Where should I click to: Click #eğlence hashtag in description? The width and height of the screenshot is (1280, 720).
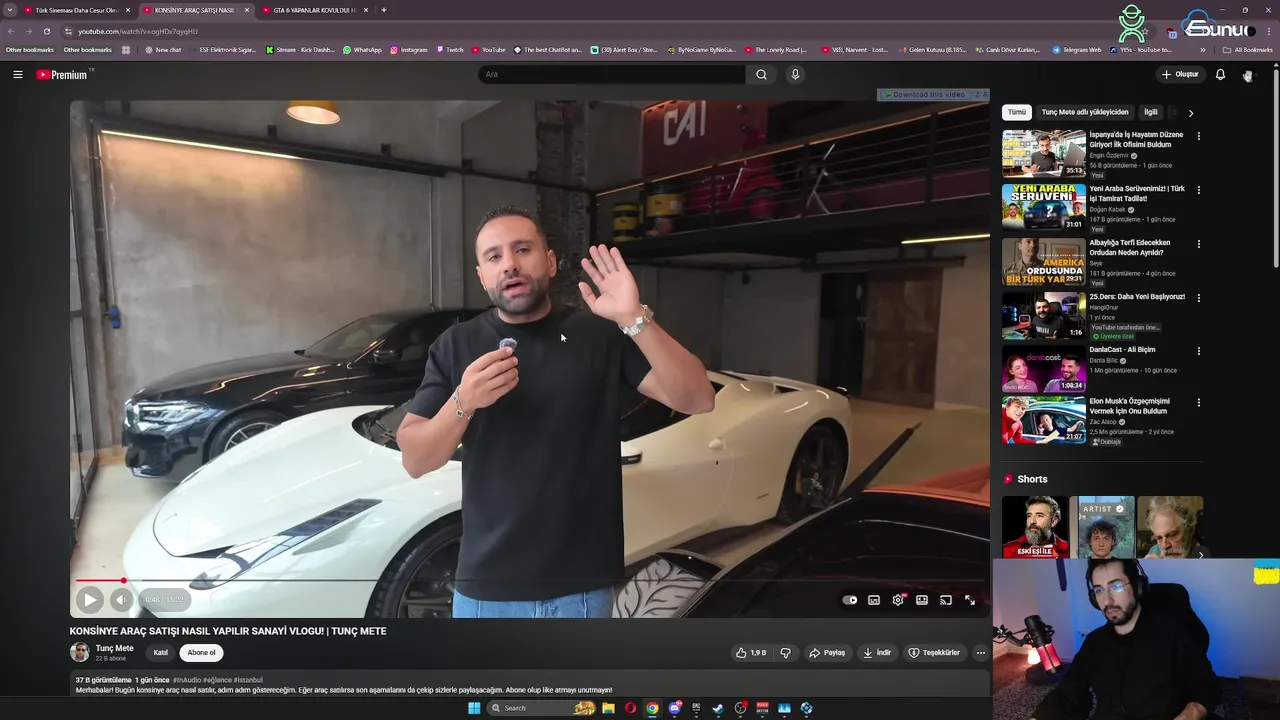[217, 680]
